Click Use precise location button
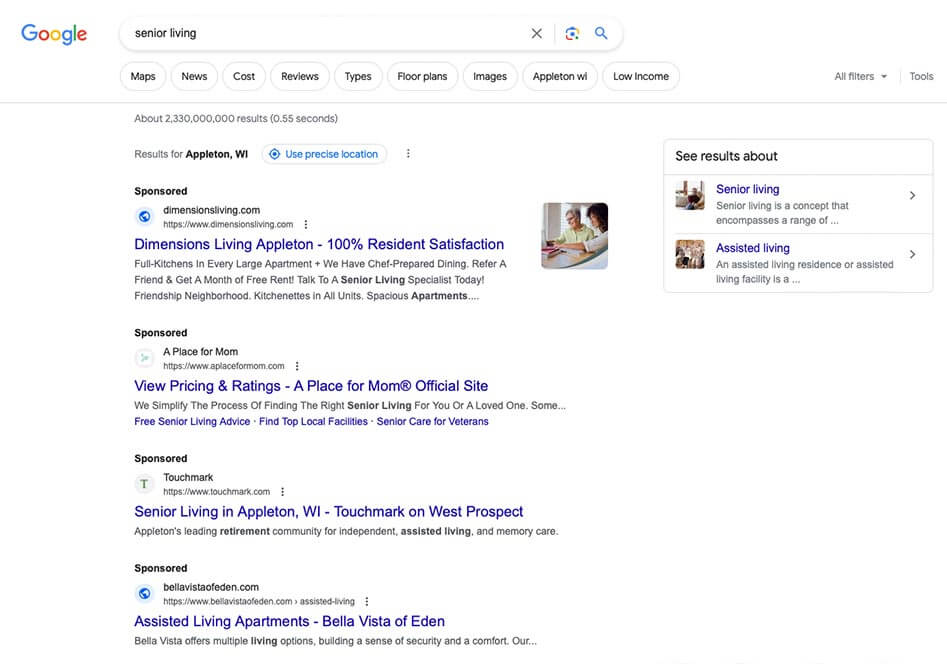The height and width of the screenshot is (664, 947). tap(324, 154)
